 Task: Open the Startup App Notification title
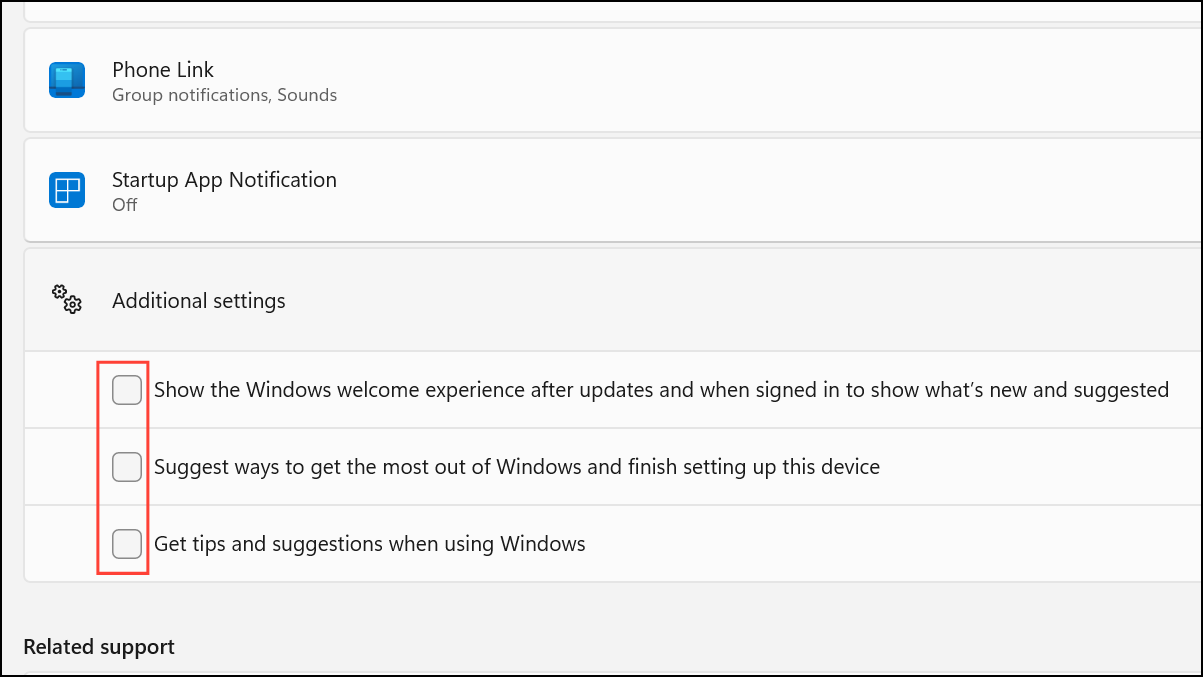click(224, 180)
